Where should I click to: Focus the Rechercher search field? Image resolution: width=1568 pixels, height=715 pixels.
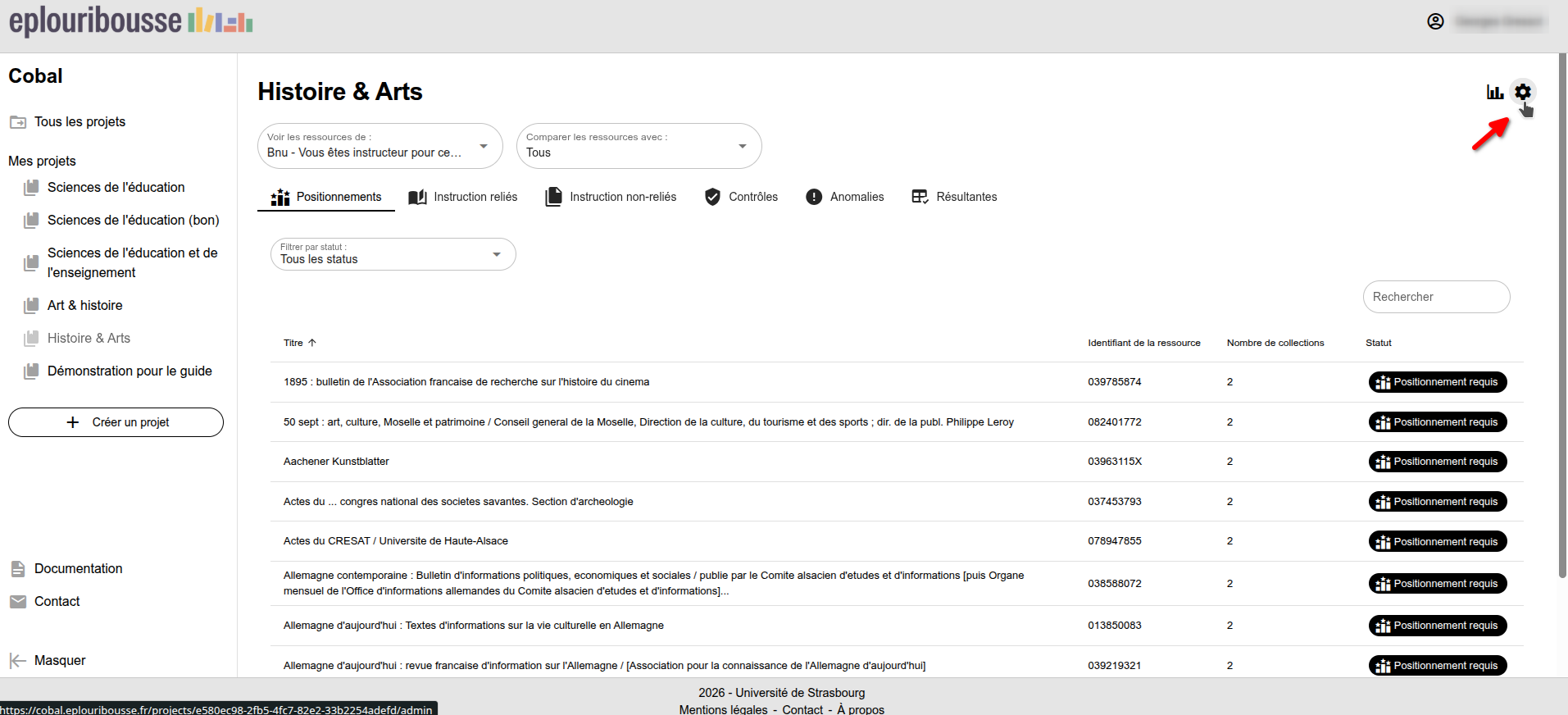(1436, 297)
